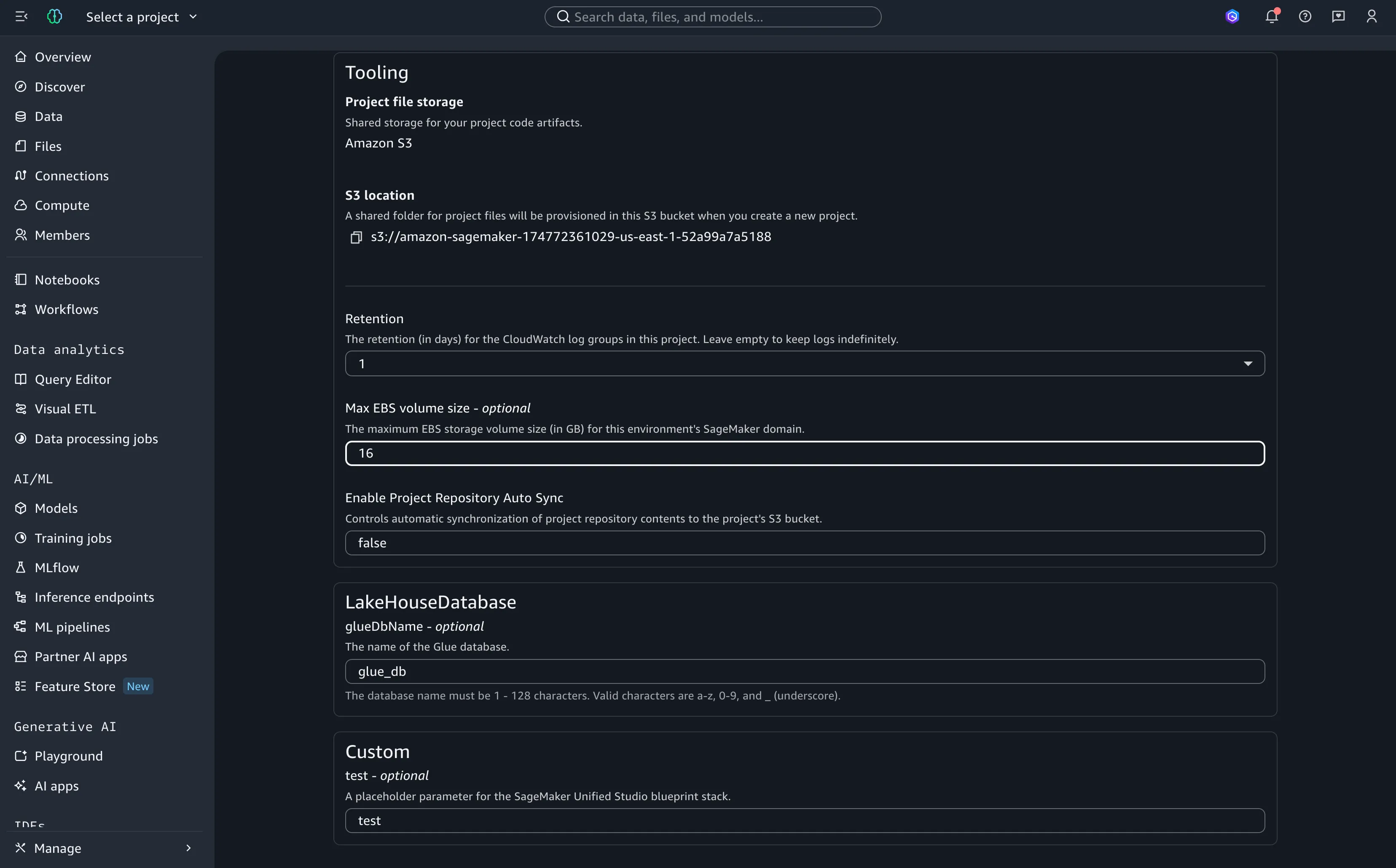Open the Select a project dropdown
The image size is (1396, 868).
coord(141,17)
